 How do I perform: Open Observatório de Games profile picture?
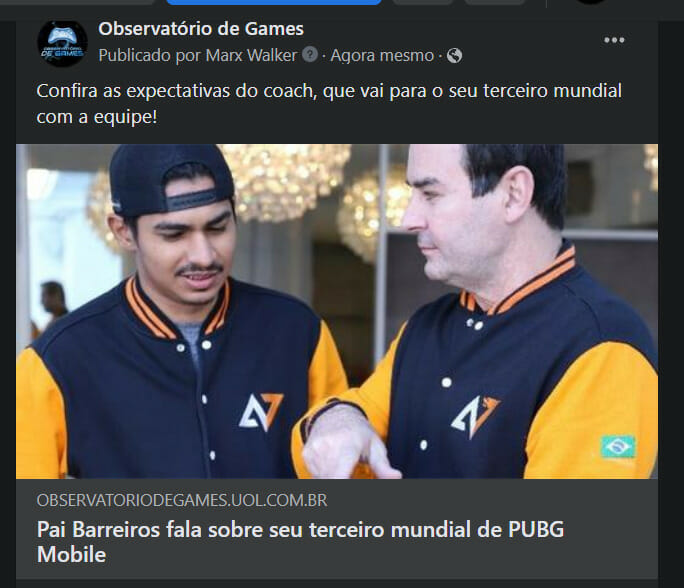tap(62, 43)
